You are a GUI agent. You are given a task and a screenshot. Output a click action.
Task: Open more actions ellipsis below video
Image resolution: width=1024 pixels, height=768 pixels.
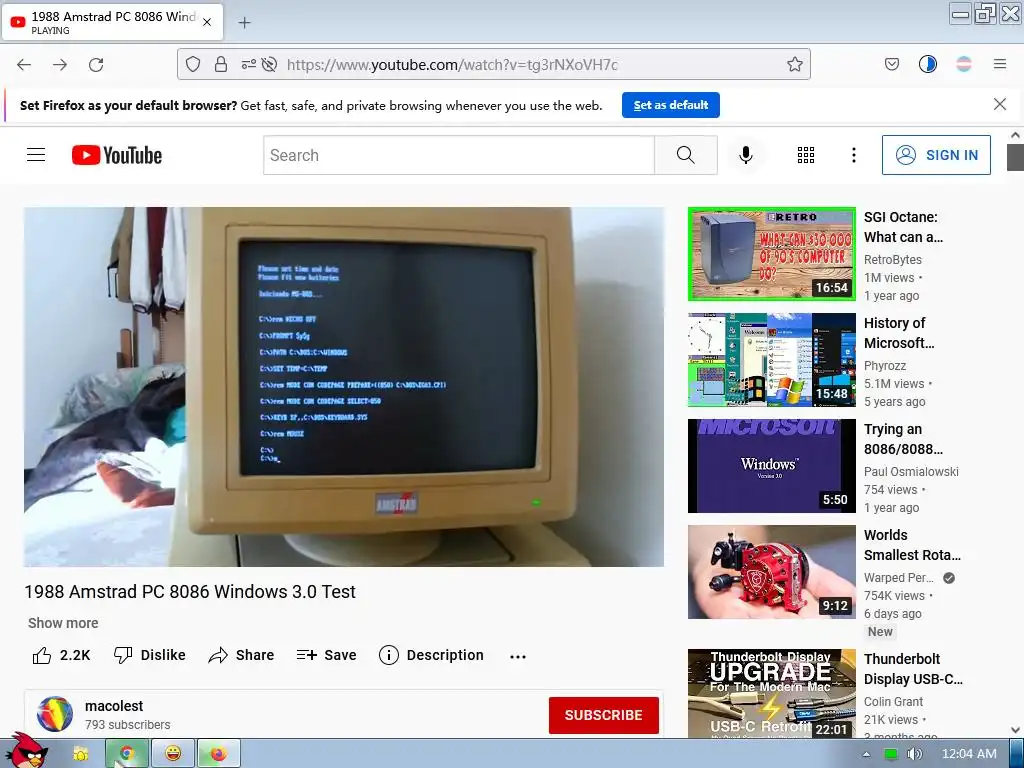click(x=518, y=656)
